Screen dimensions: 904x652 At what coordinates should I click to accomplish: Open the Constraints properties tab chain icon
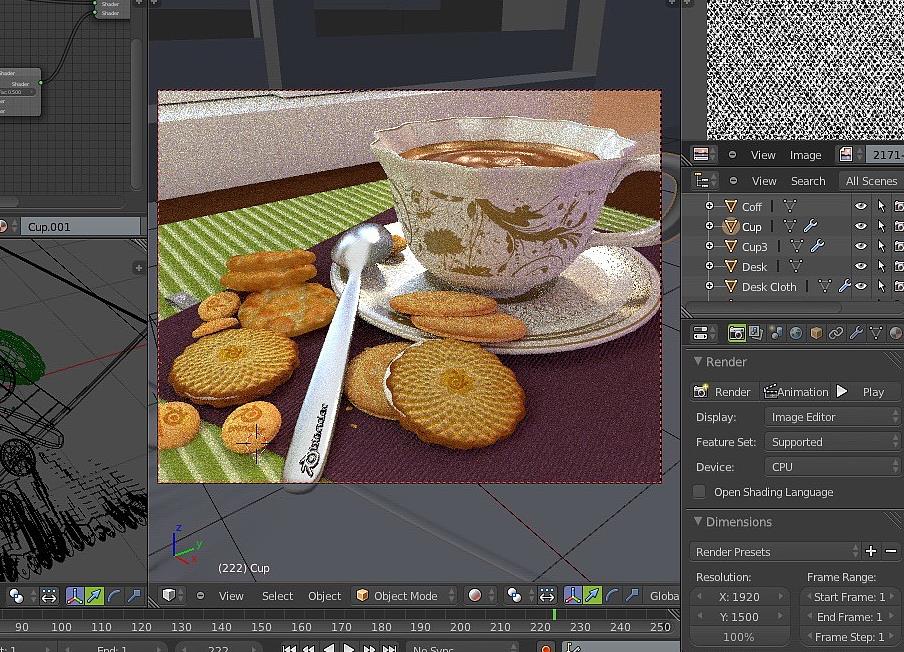tap(836, 333)
